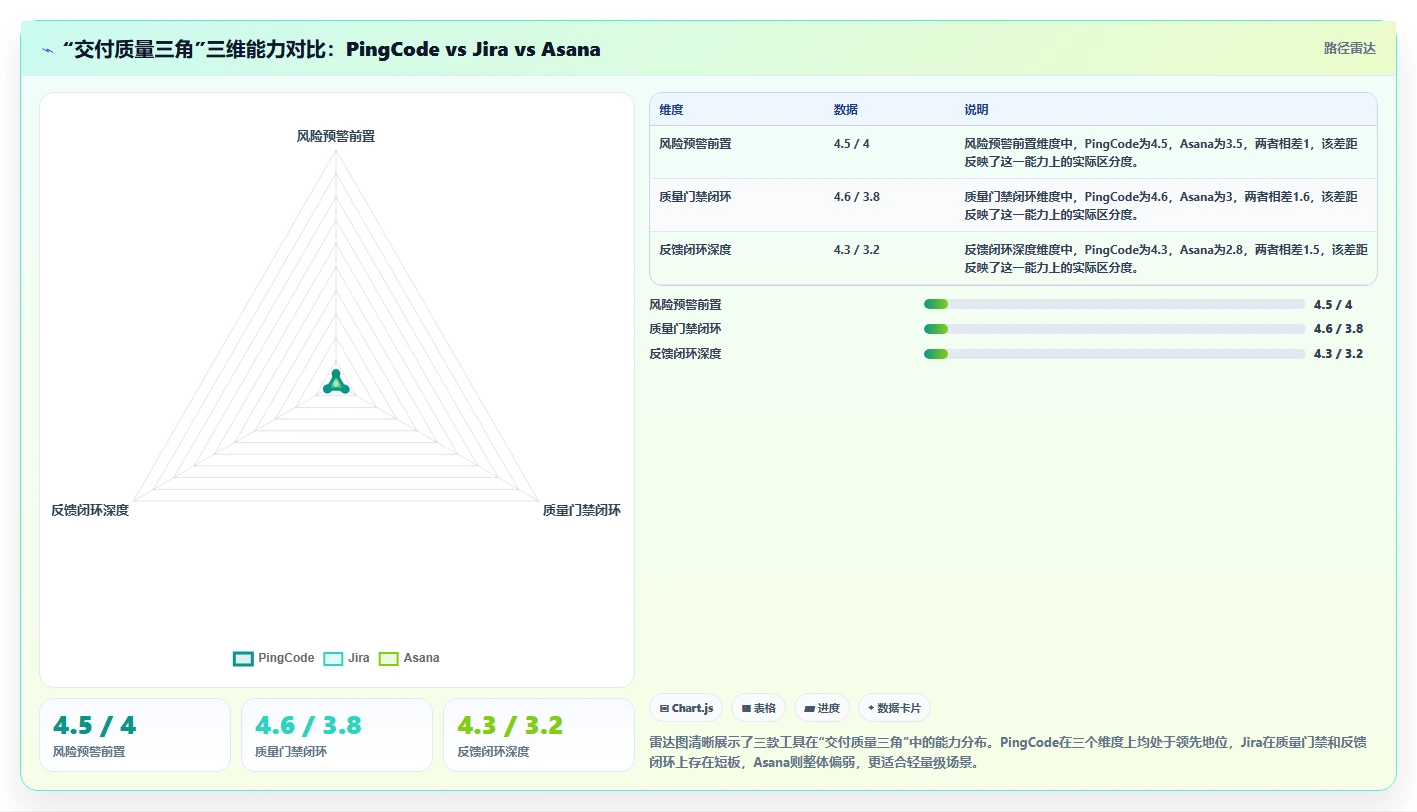This screenshot has height=812, width=1417.
Task: Click the 质量门禁闭环 progress bar
Action: [1115, 329]
